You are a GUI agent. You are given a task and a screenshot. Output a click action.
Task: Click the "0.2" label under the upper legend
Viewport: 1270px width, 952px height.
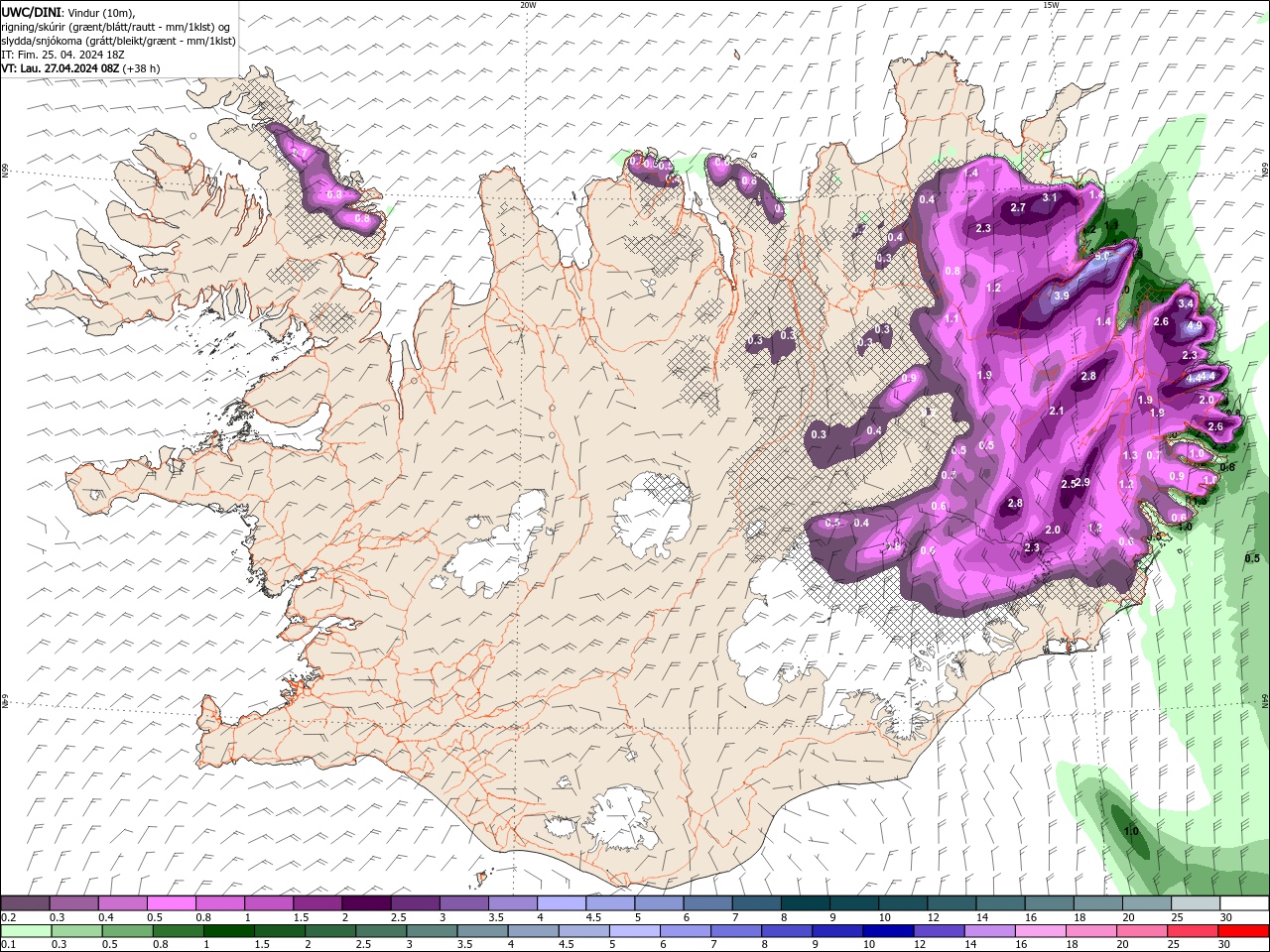(x=8, y=917)
